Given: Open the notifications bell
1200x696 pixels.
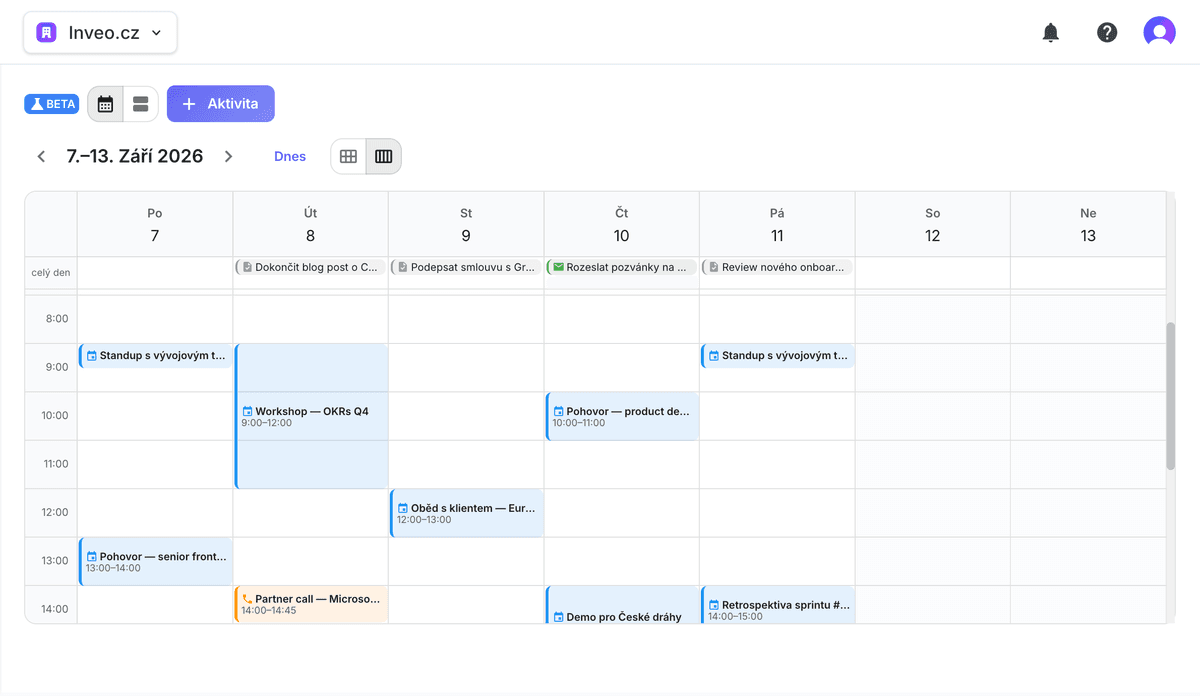Looking at the screenshot, I should (x=1050, y=33).
